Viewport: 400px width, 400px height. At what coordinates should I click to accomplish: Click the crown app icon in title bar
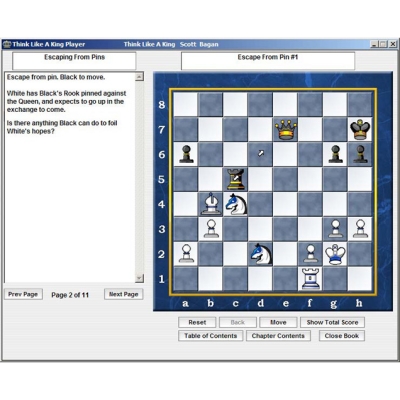(x=7, y=44)
